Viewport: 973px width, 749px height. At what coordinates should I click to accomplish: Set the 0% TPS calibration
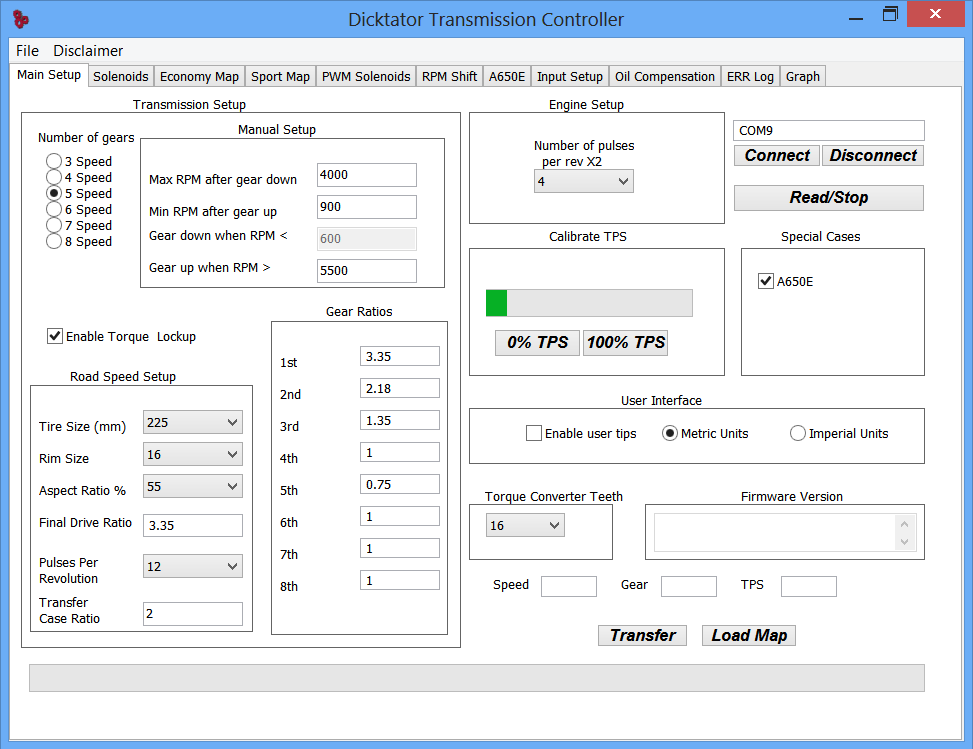(537, 343)
